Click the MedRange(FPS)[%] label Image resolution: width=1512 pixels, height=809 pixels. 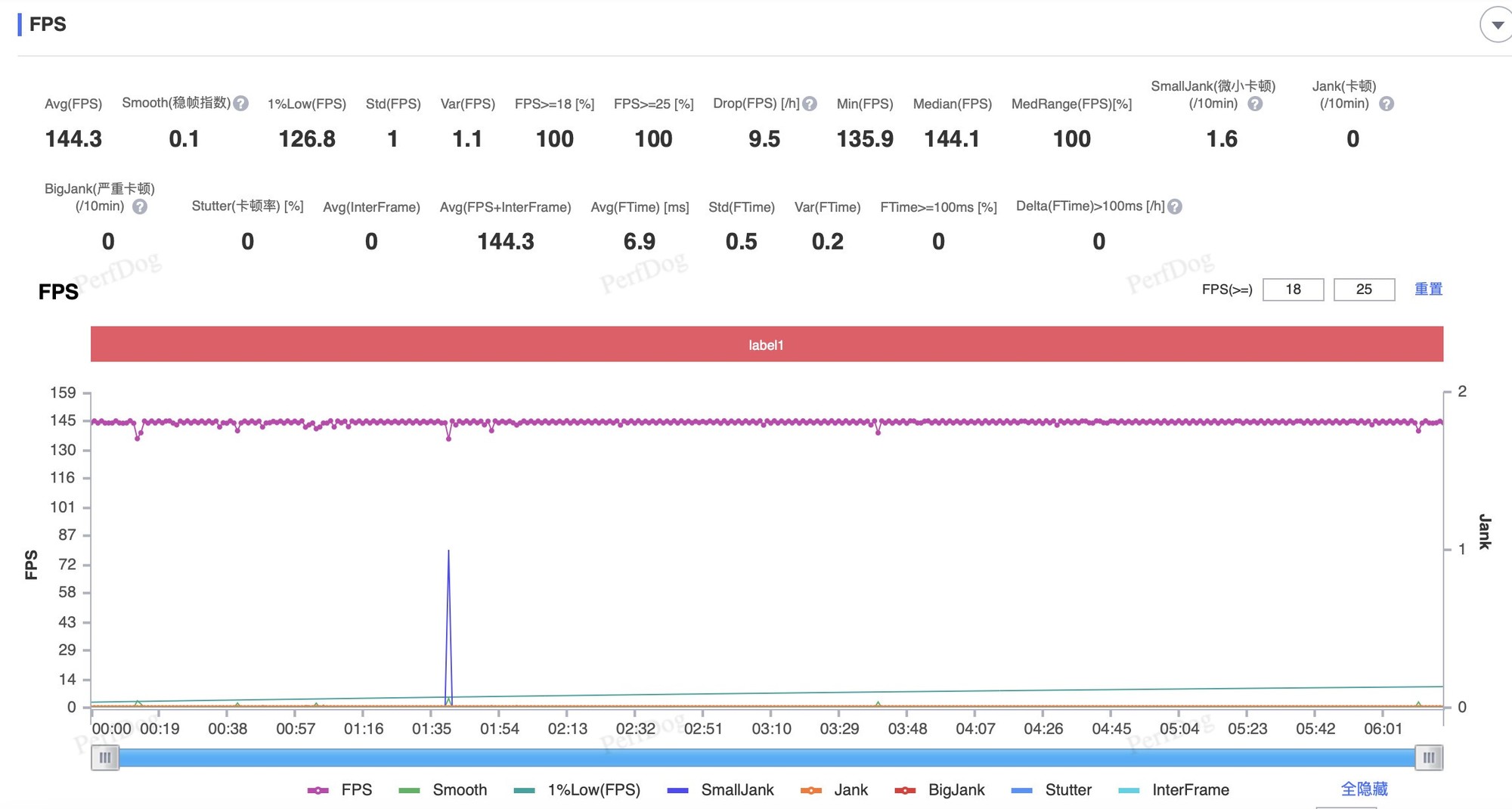1071,104
